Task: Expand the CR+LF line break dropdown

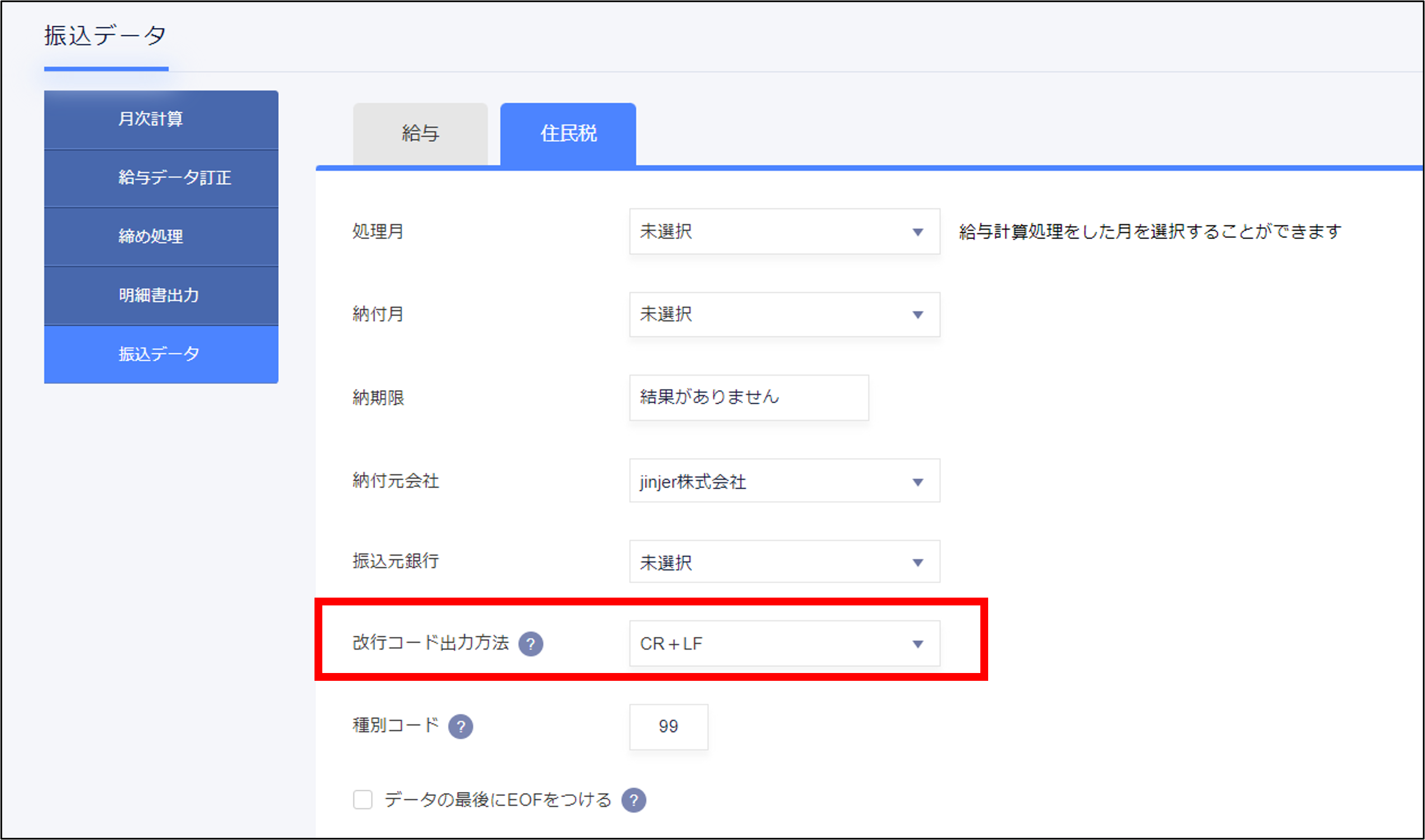Action: (x=784, y=643)
